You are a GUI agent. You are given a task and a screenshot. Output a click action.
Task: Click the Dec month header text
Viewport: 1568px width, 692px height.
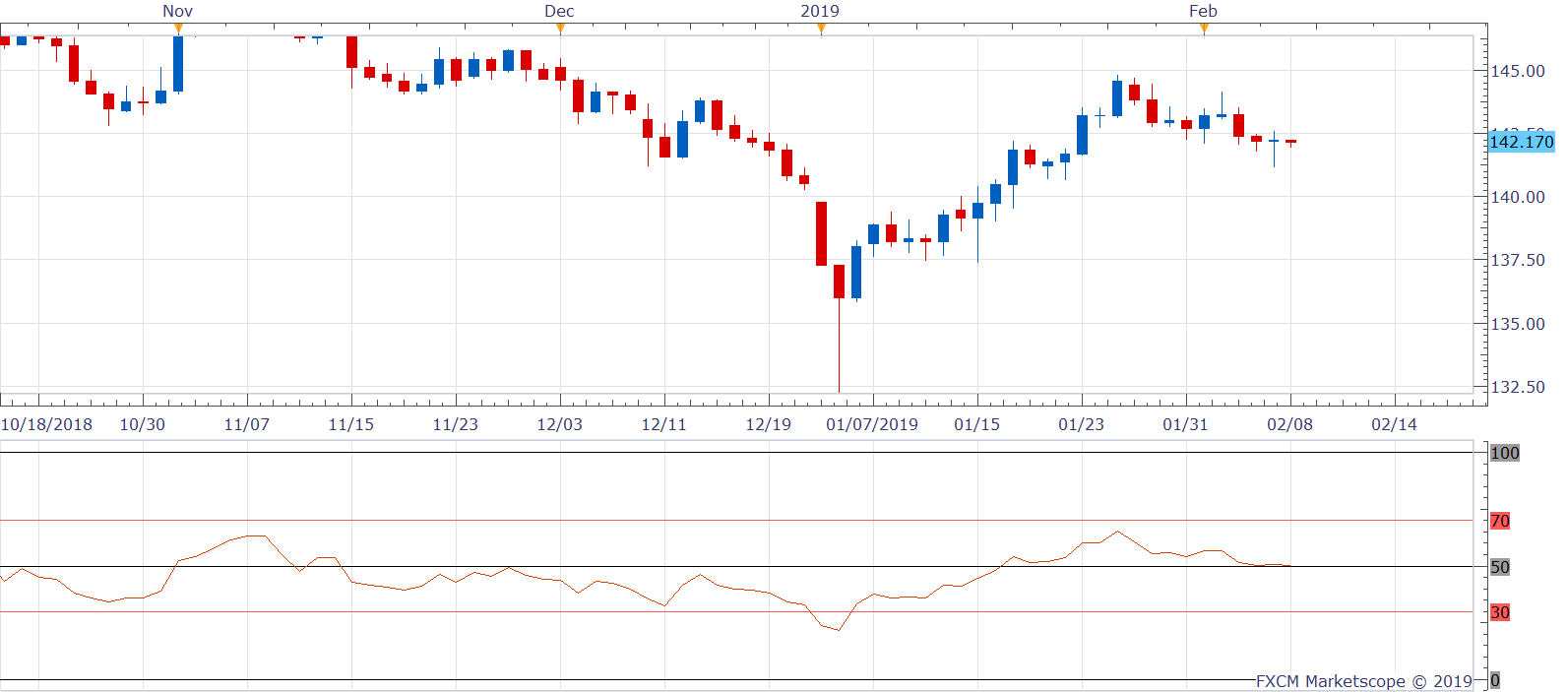click(x=559, y=11)
